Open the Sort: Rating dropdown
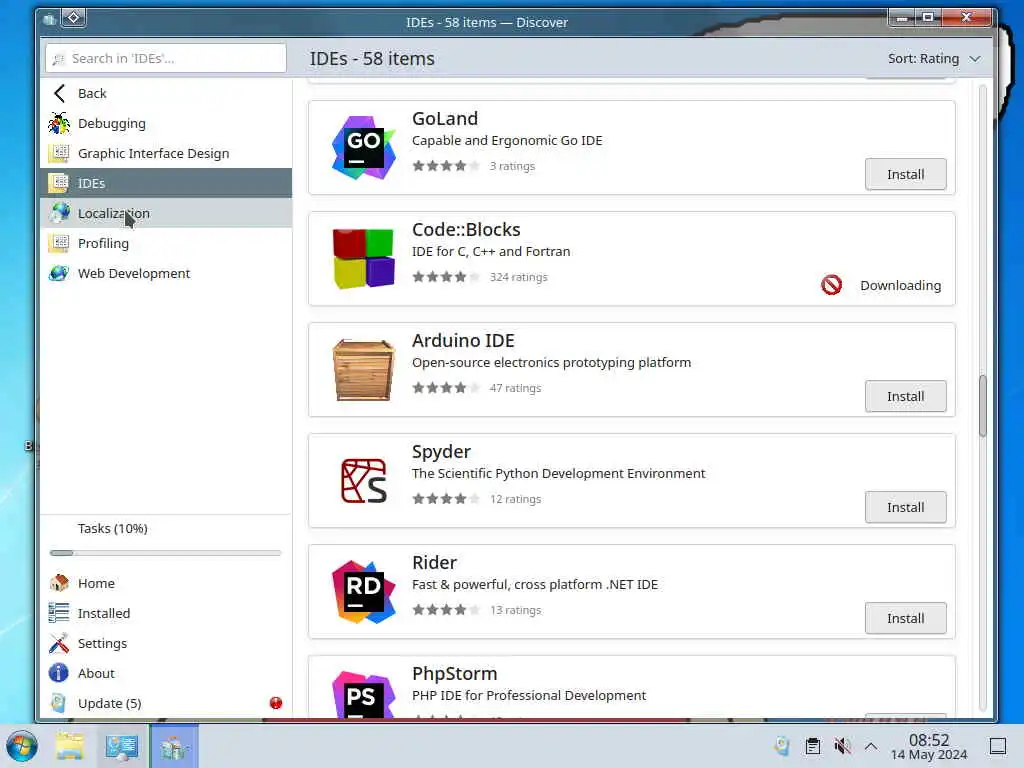1024x768 pixels. coord(934,59)
